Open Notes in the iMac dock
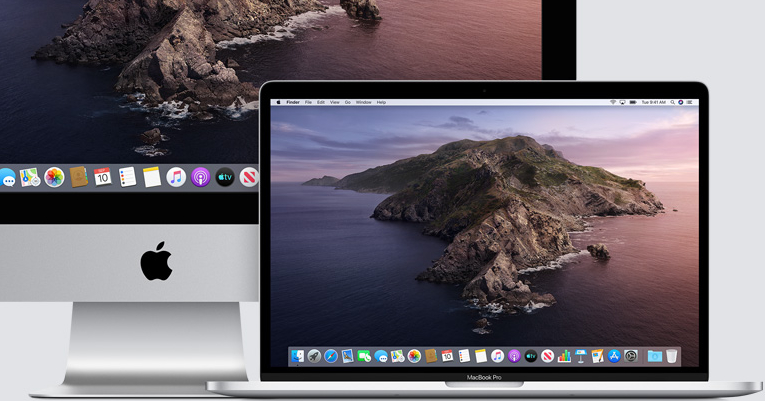765x401 pixels. pos(152,177)
